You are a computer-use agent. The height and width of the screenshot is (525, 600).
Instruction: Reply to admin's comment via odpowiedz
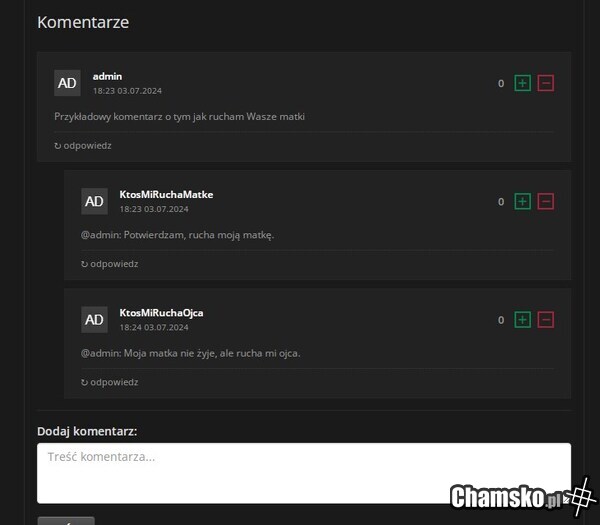click(83, 145)
